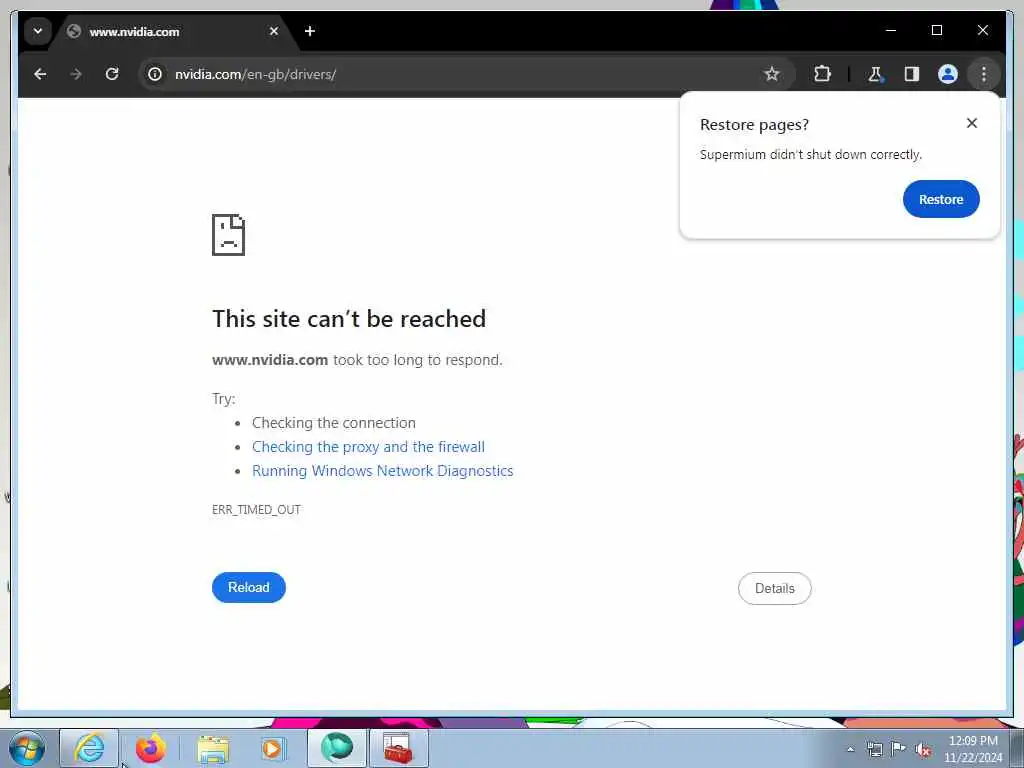Show hidden tray icons arrow

850,749
